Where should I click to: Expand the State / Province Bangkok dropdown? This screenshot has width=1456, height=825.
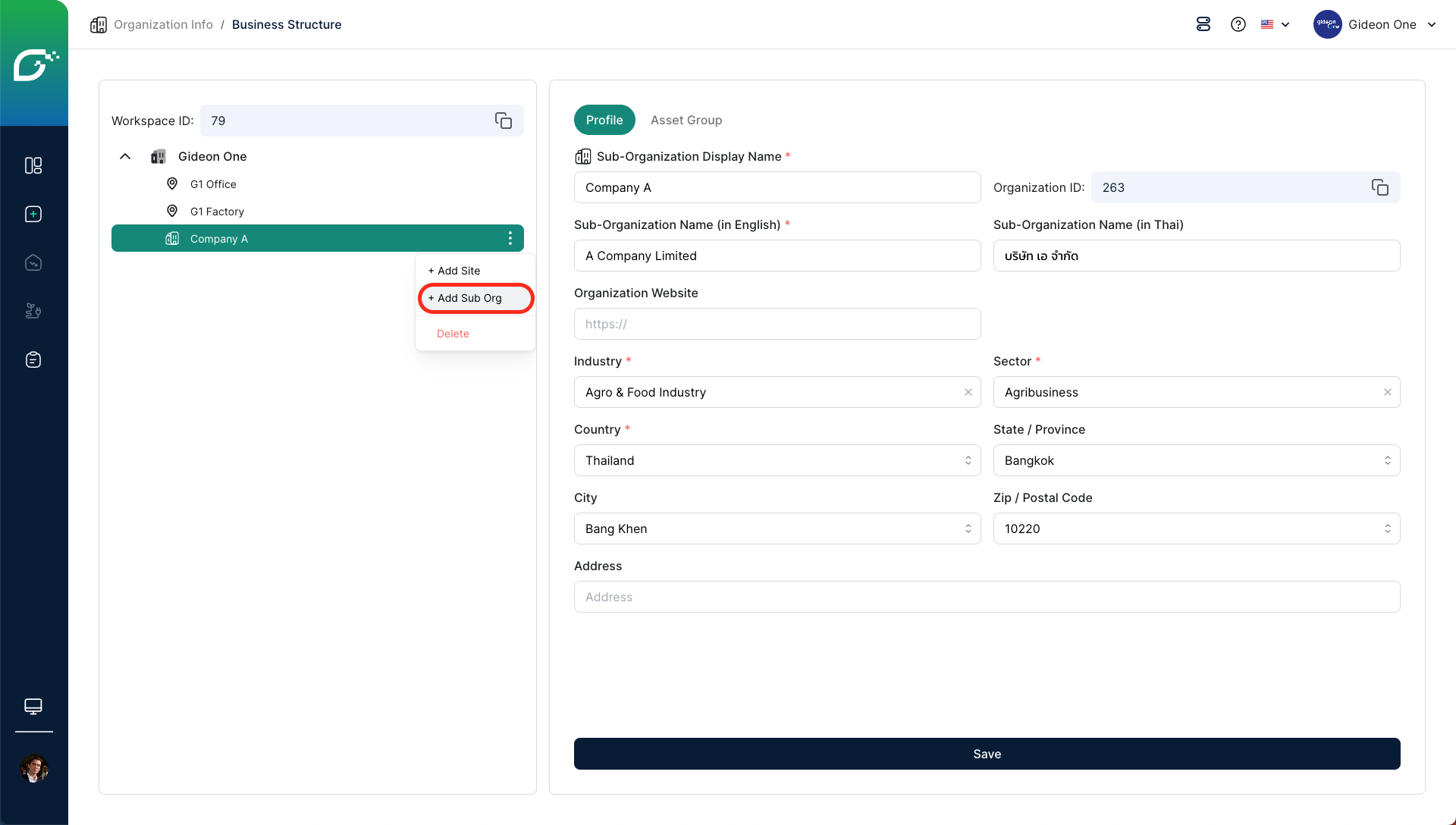point(1196,460)
